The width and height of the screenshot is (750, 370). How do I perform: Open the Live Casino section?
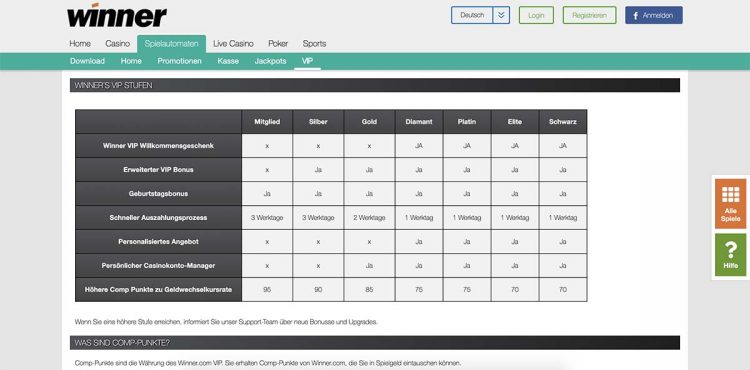[233, 44]
